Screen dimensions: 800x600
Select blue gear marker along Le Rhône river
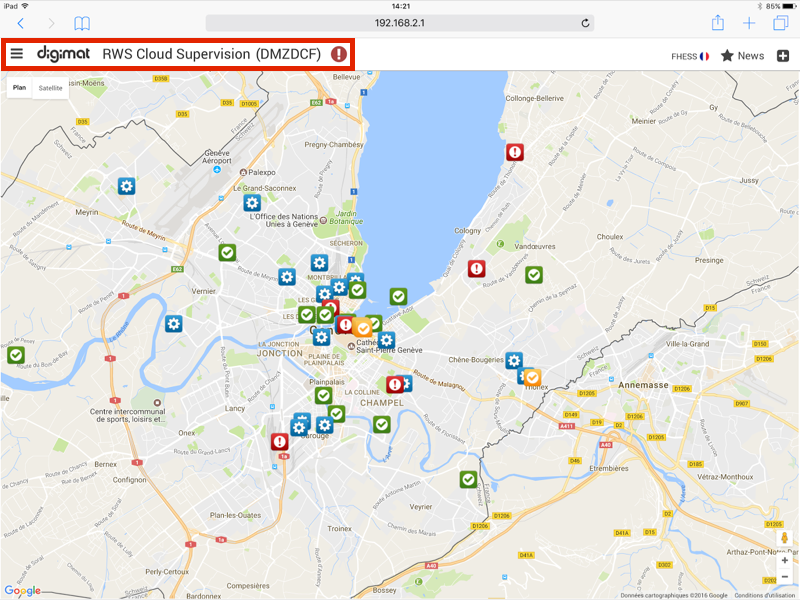click(173, 323)
